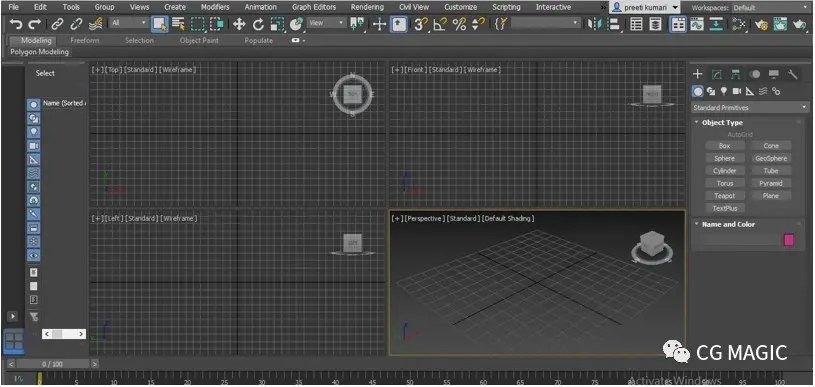Choose the Select Object tool

tap(160, 24)
